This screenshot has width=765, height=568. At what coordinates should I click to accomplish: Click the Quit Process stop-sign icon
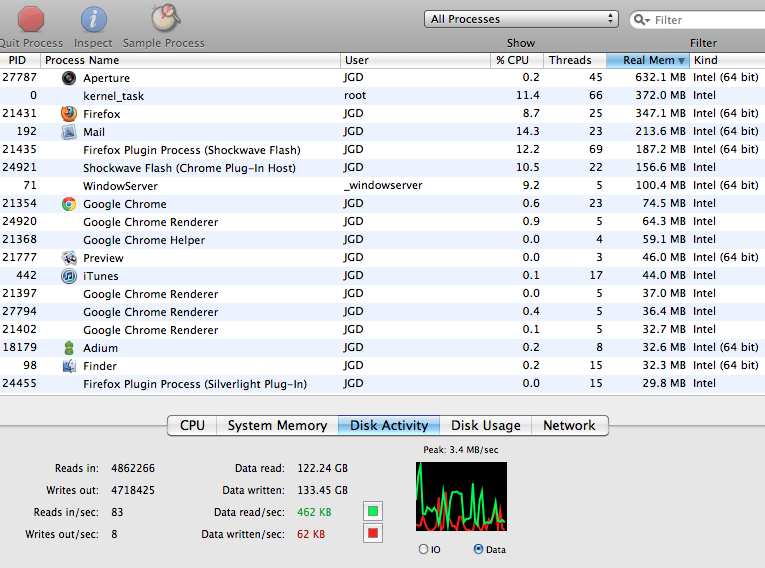31,19
